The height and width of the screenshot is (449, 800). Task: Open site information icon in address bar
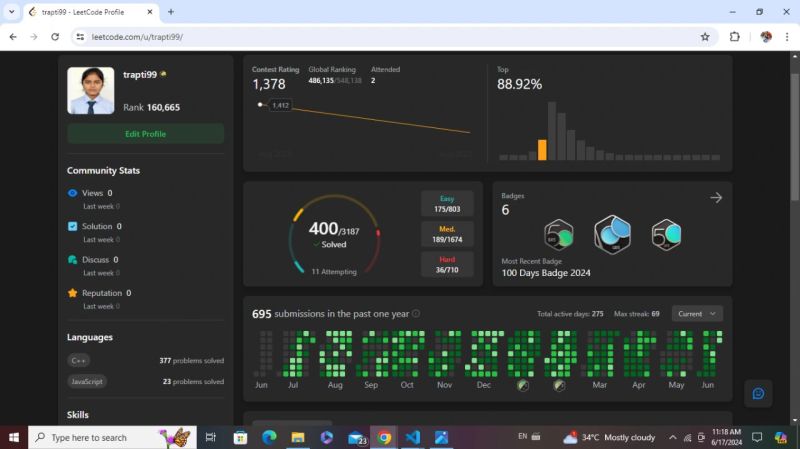tap(80, 37)
